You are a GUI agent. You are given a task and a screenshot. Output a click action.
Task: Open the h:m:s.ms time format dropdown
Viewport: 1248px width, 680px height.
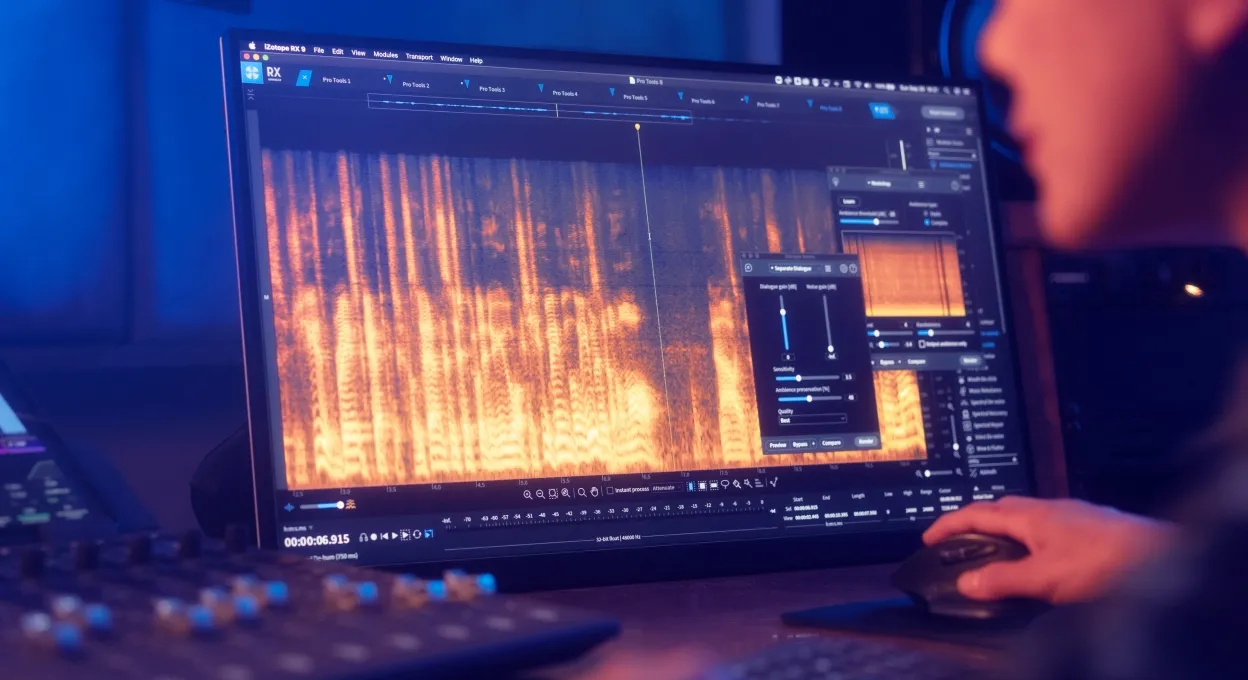(298, 529)
